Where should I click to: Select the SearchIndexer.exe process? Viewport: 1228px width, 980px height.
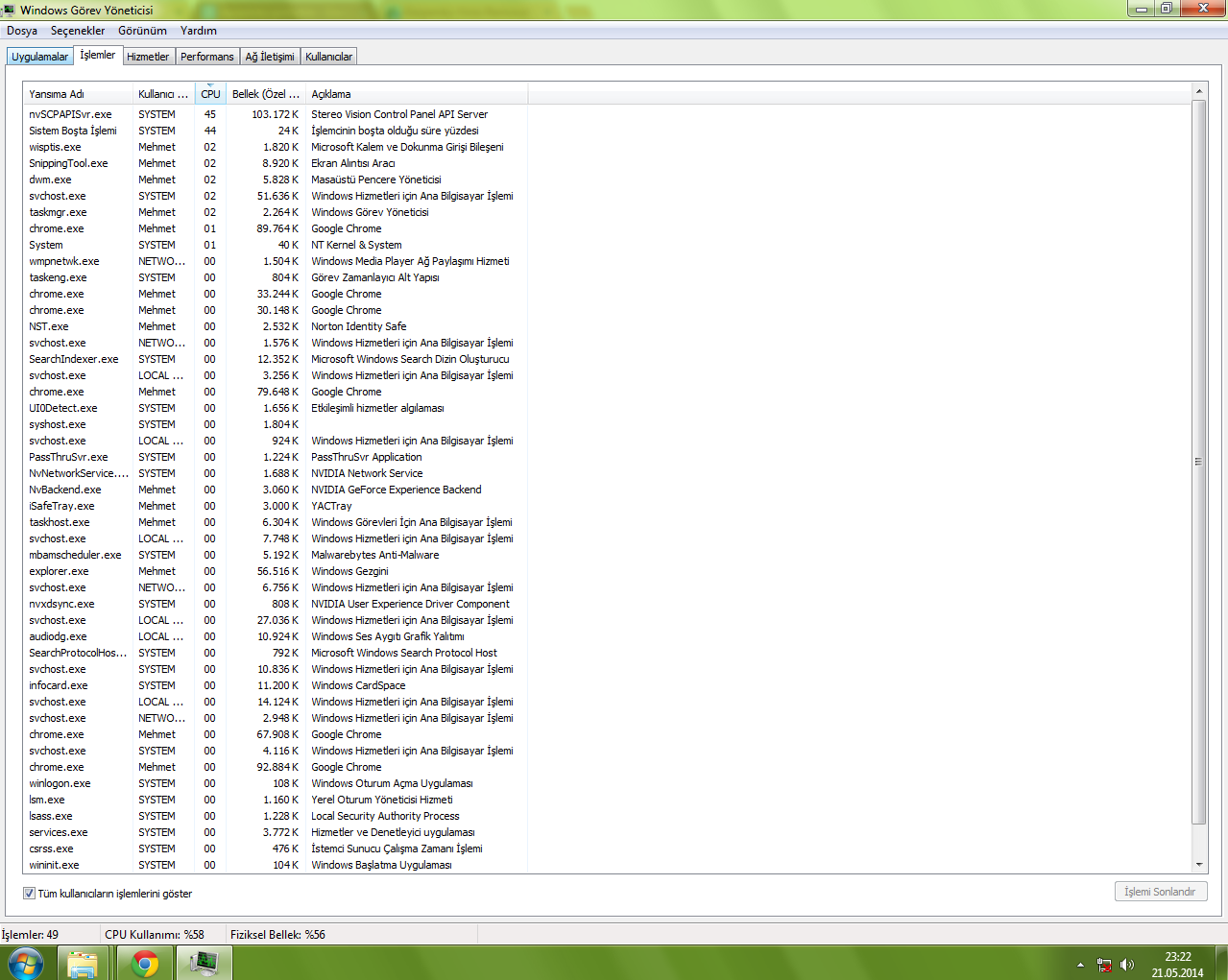[x=276, y=359]
